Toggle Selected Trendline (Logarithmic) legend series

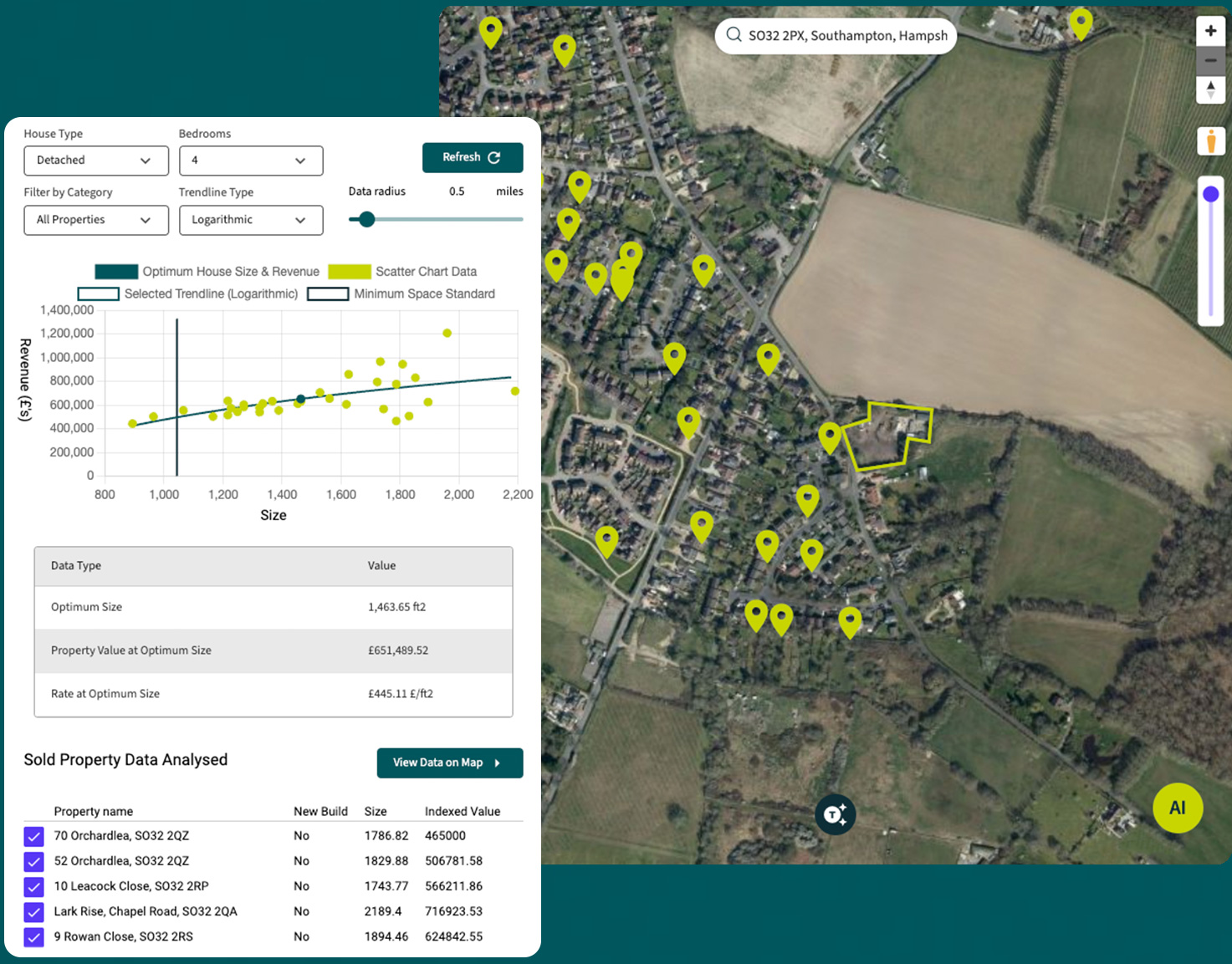coord(188,293)
